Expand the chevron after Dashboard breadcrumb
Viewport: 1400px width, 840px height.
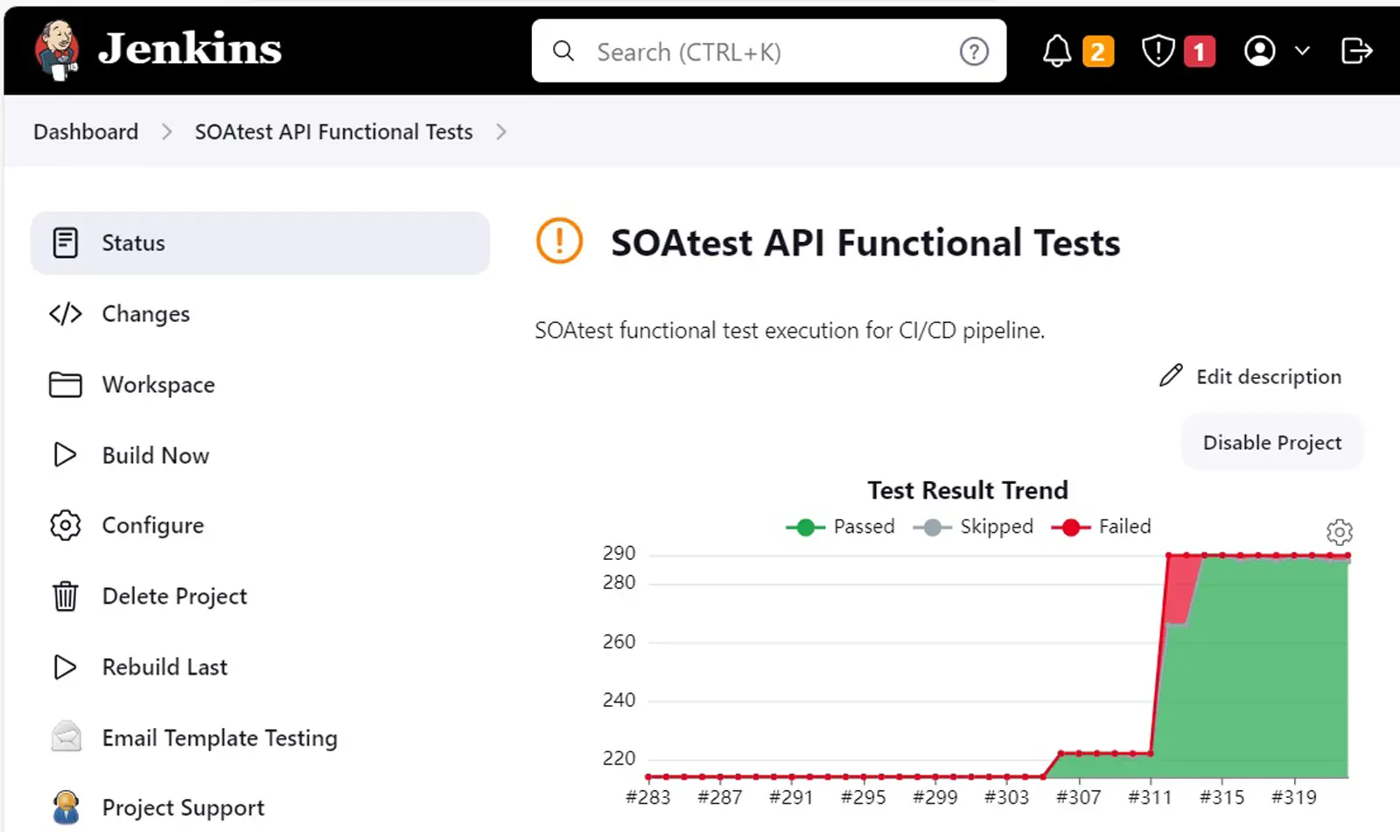[x=166, y=132]
